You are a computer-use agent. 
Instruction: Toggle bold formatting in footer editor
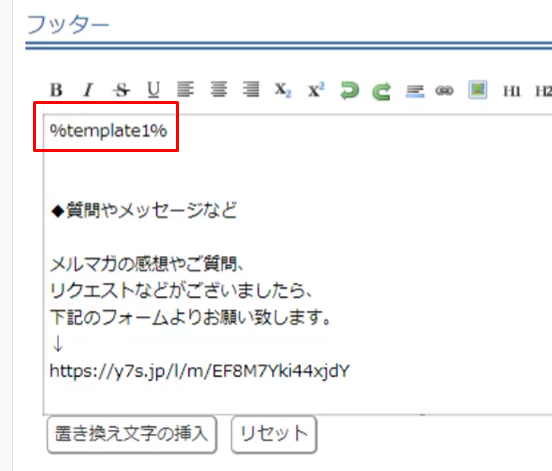56,90
